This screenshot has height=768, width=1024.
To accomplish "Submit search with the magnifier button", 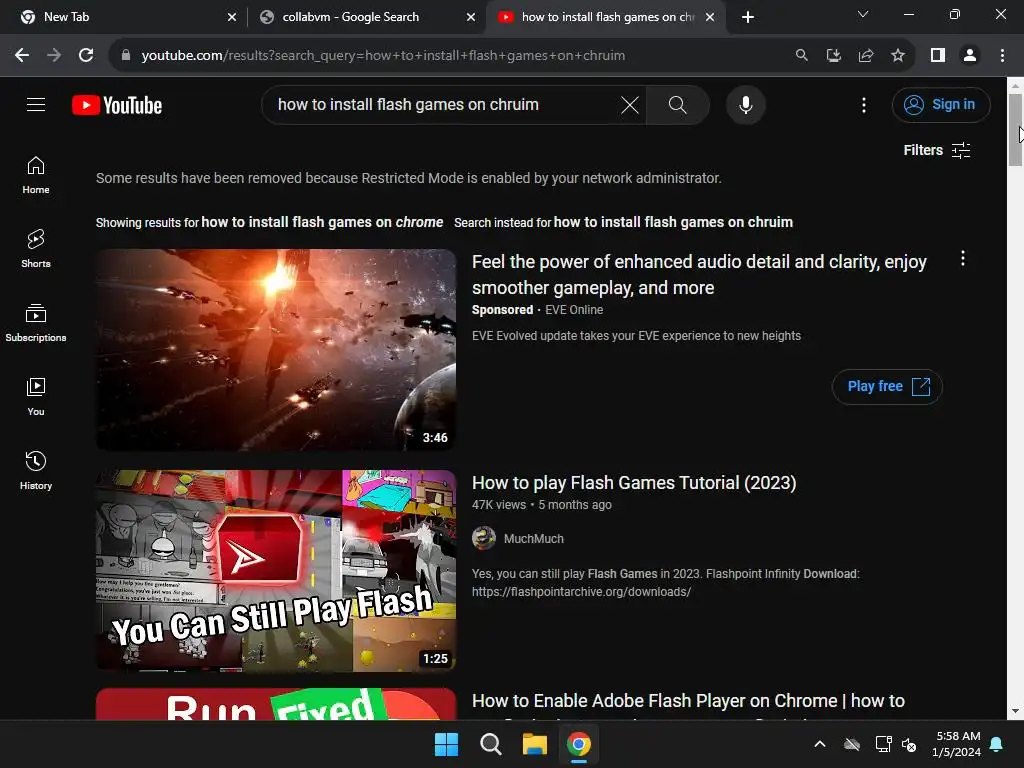I will pyautogui.click(x=677, y=104).
